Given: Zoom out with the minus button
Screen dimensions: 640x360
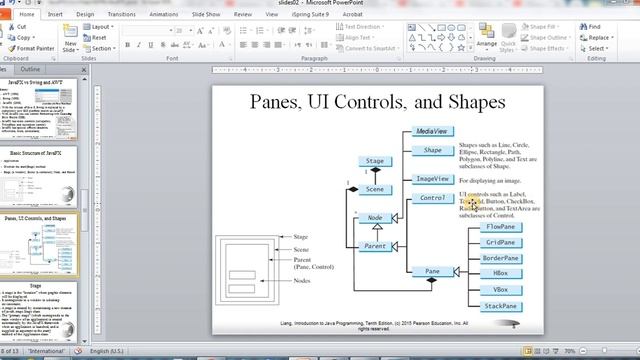Looking at the screenshot, I should [x=583, y=351].
